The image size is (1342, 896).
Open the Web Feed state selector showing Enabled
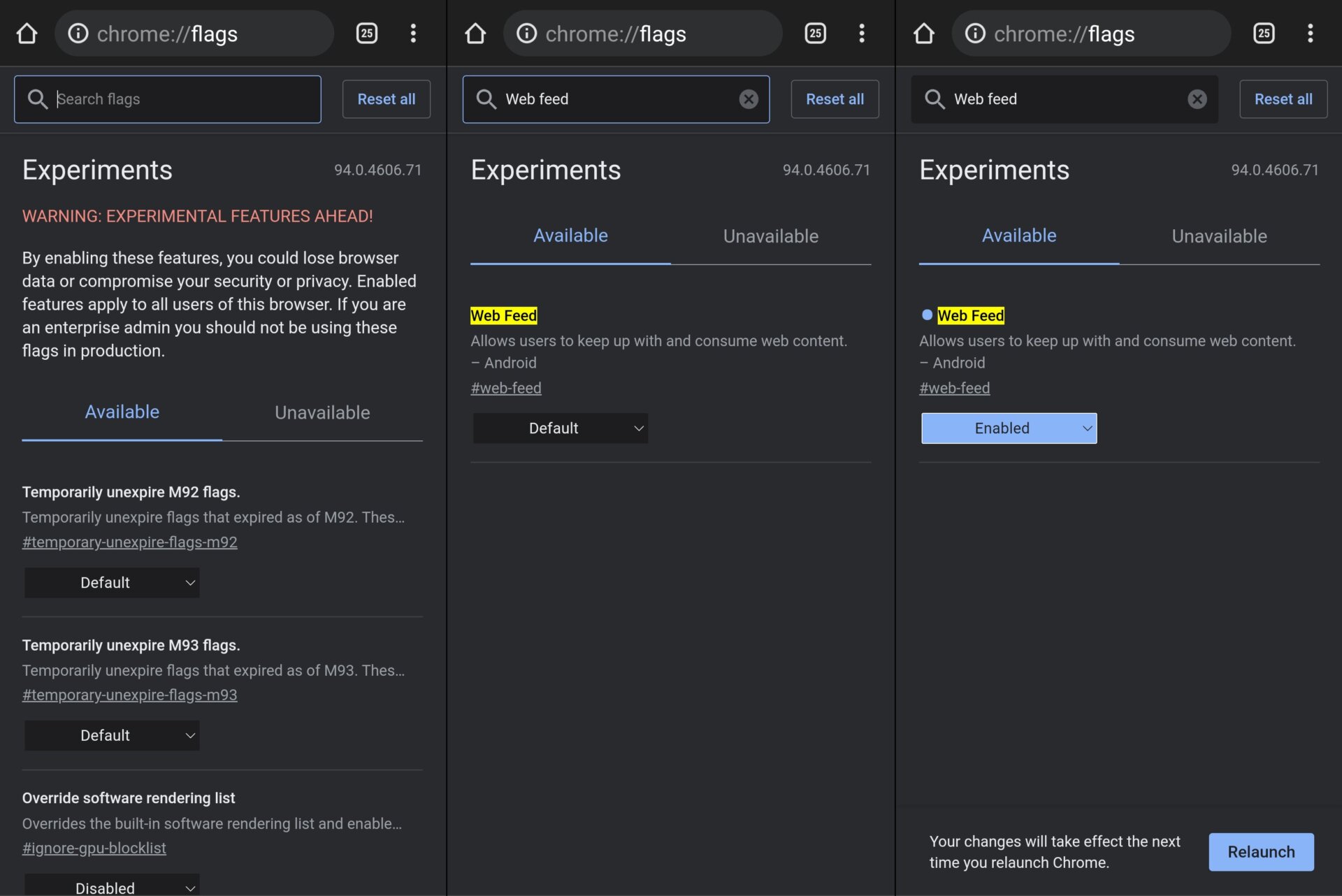pyautogui.click(x=1008, y=428)
